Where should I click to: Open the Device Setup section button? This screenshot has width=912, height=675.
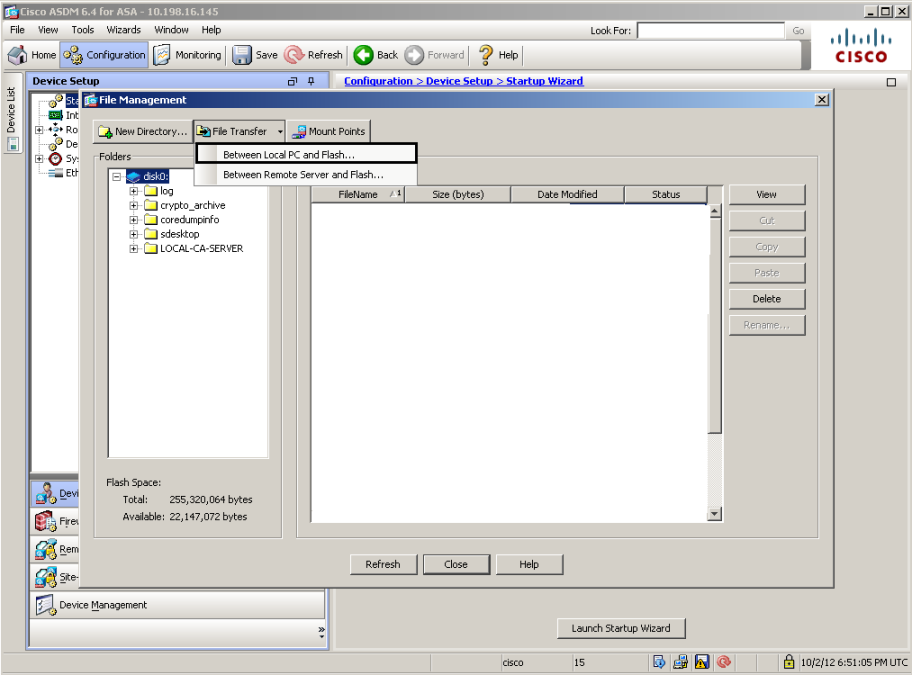coord(55,493)
